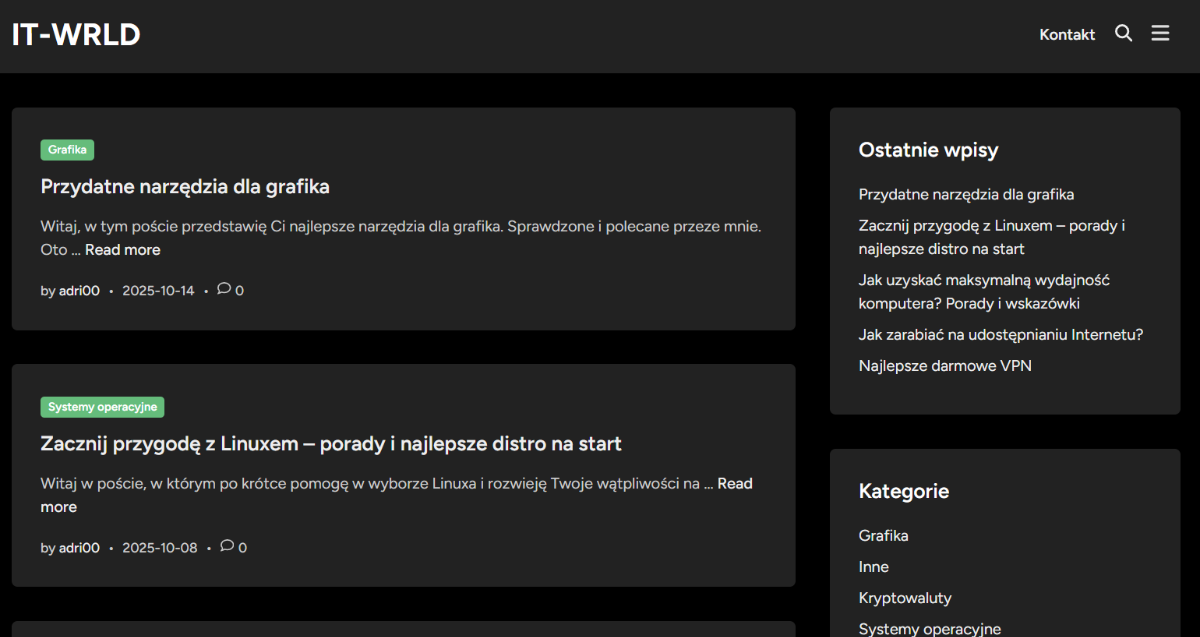This screenshot has width=1200, height=637.
Task: Open 'Grafika' from the Kategorie sidebar
Action: pos(883,535)
